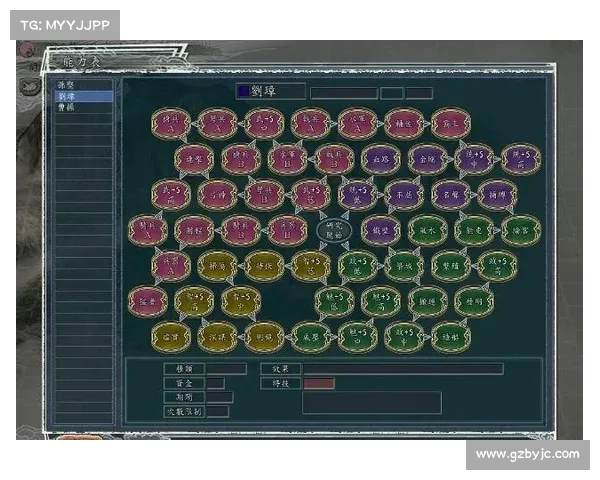
Task: Select the 槍兵A skill node
Action: [171, 124]
